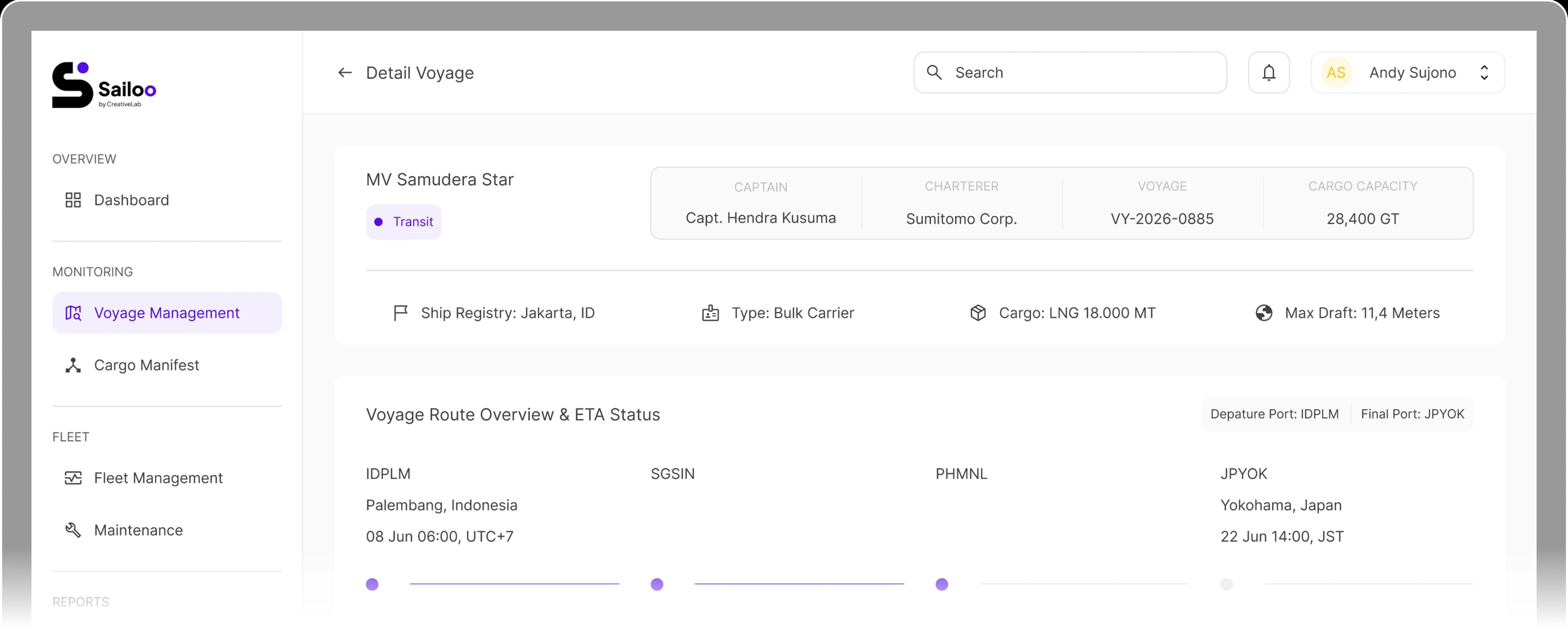Click the Depature Port: IDPLM chip
This screenshot has width=1568, height=627.
point(1274,414)
